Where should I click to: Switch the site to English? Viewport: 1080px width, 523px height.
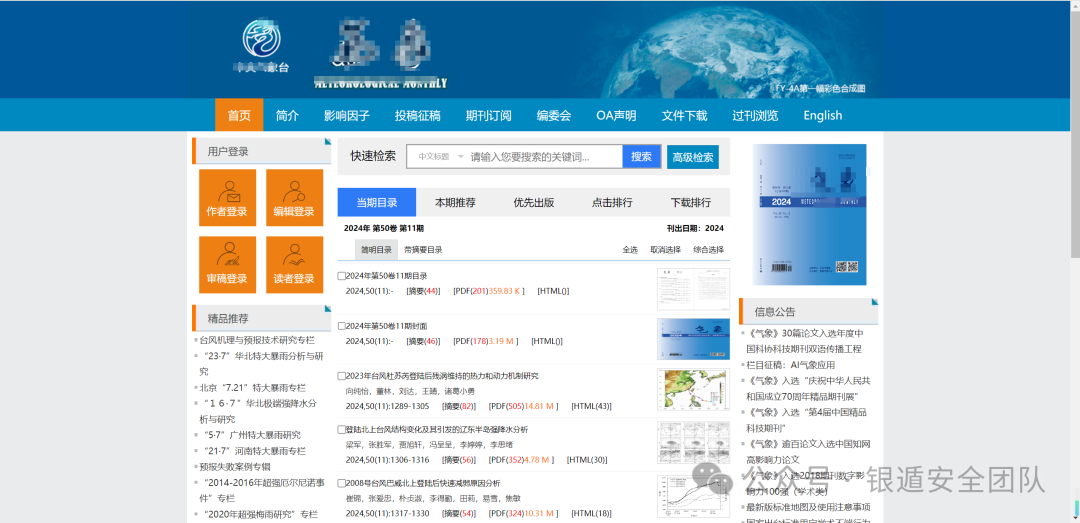click(x=822, y=115)
